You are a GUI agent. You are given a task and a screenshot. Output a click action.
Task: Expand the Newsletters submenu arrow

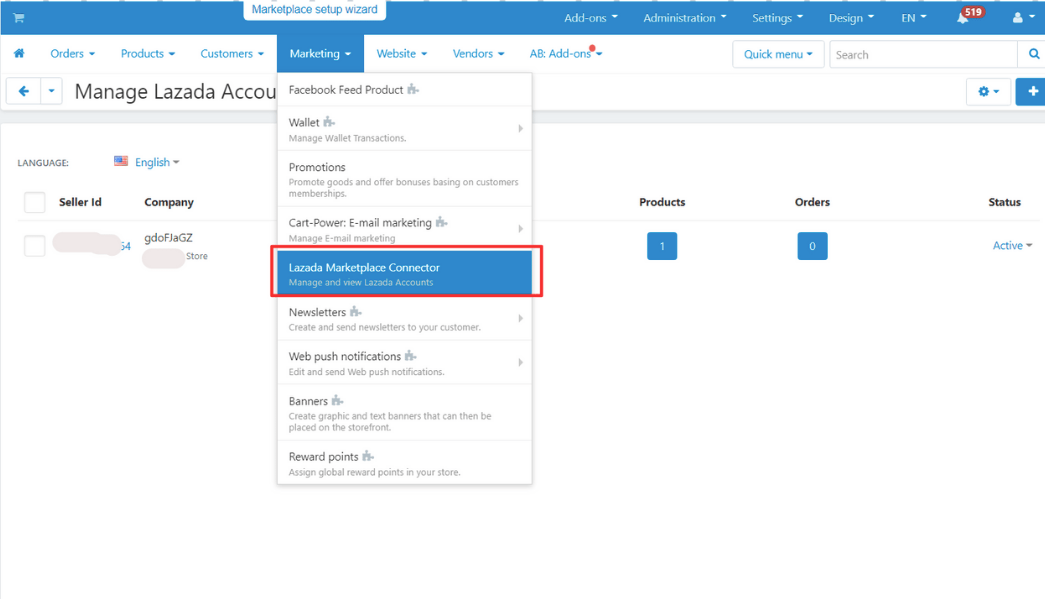[521, 318]
